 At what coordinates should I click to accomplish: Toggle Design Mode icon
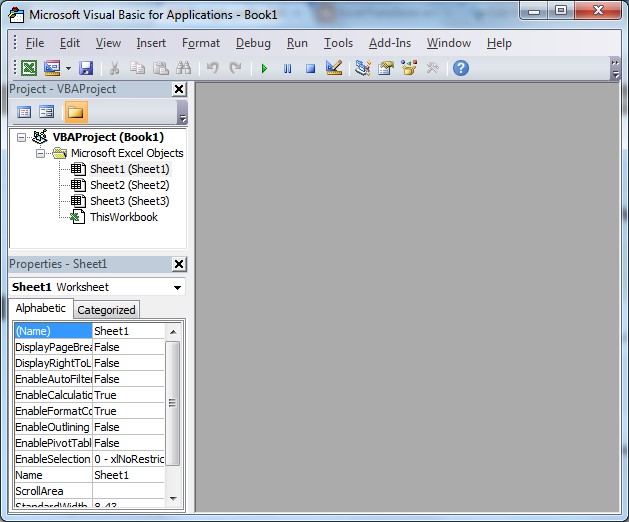334,68
